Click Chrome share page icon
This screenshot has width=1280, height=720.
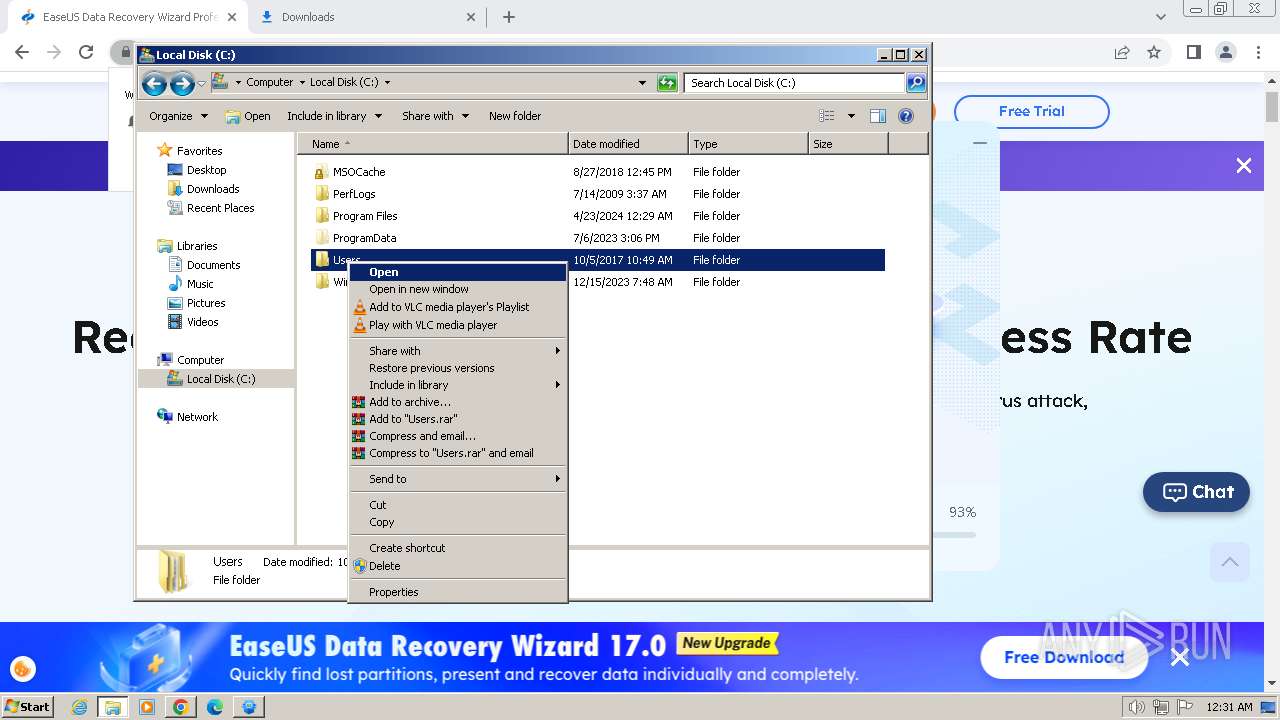pos(1122,52)
